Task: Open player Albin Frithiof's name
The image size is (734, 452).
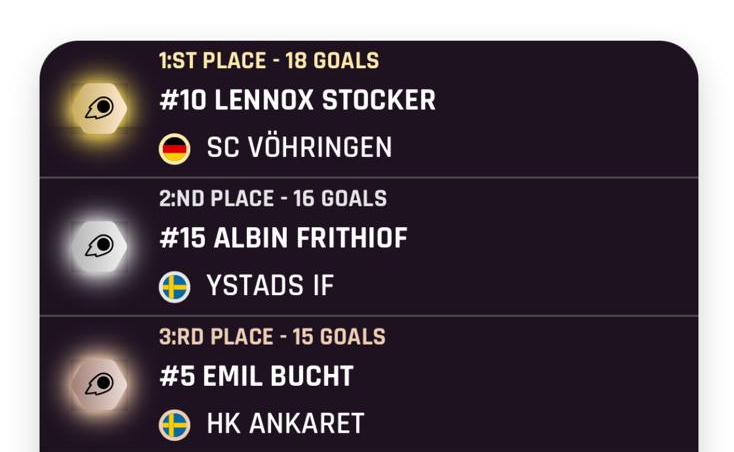Action: click(310, 239)
